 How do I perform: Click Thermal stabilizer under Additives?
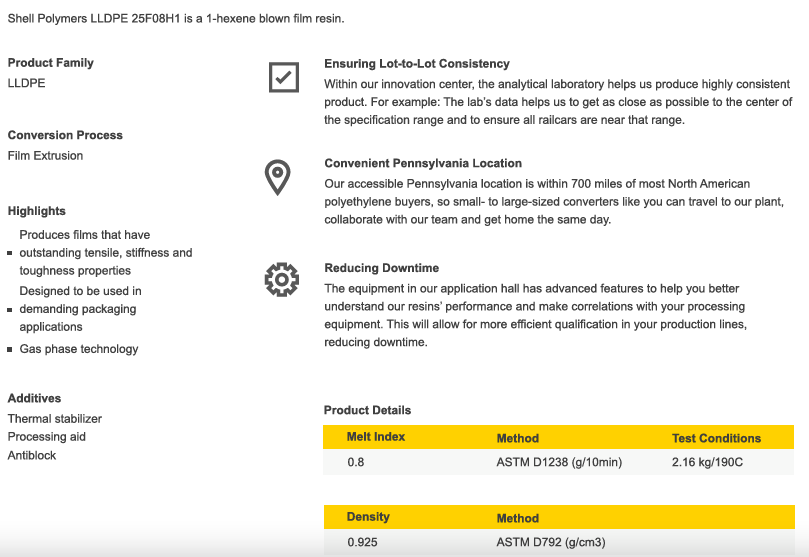pos(55,419)
